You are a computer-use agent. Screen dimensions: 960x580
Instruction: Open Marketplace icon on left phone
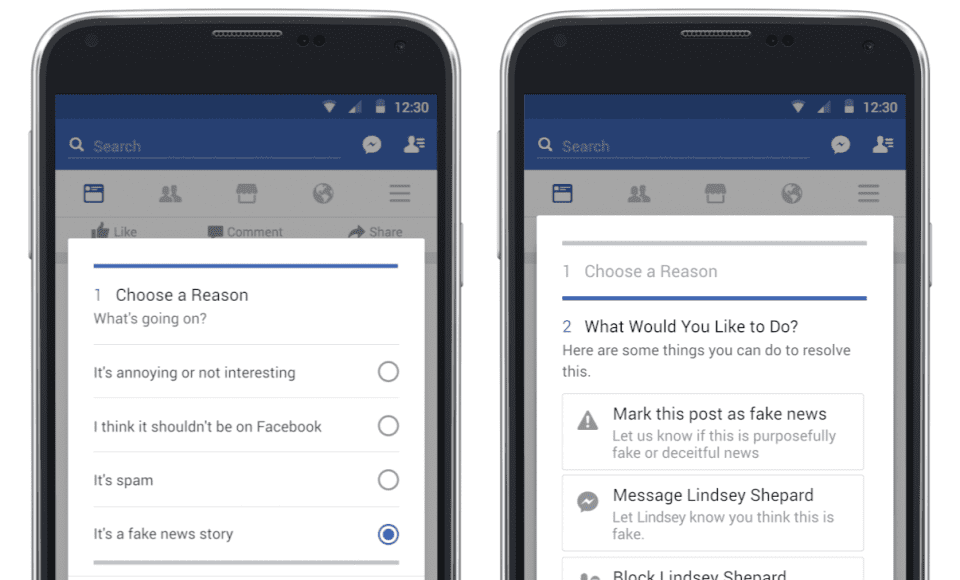click(247, 194)
